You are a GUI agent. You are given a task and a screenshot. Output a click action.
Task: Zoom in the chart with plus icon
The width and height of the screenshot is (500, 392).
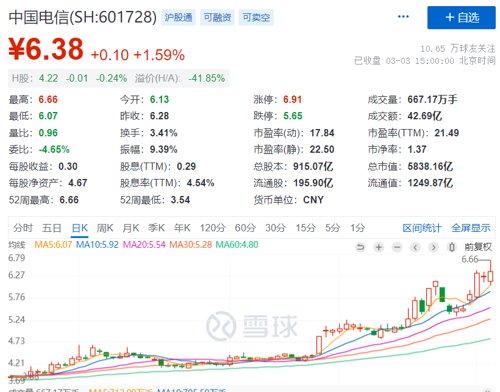[x=379, y=247]
